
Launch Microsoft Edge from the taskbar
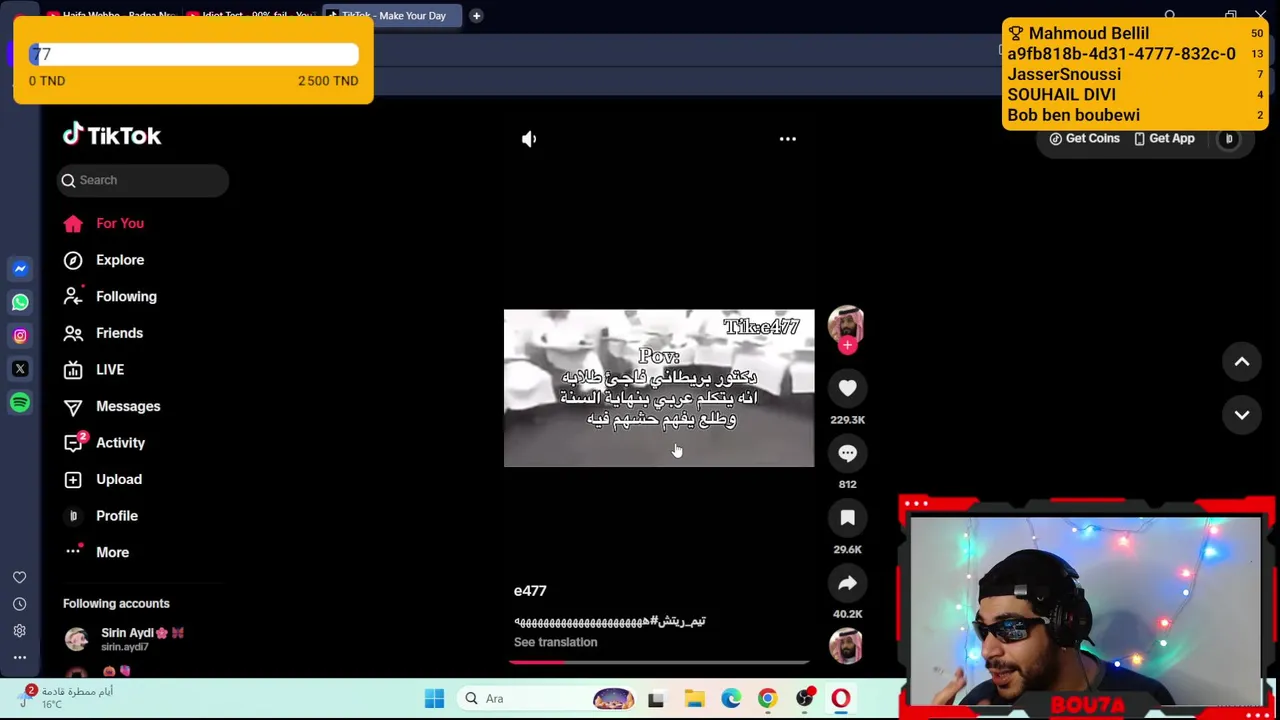[x=731, y=698]
